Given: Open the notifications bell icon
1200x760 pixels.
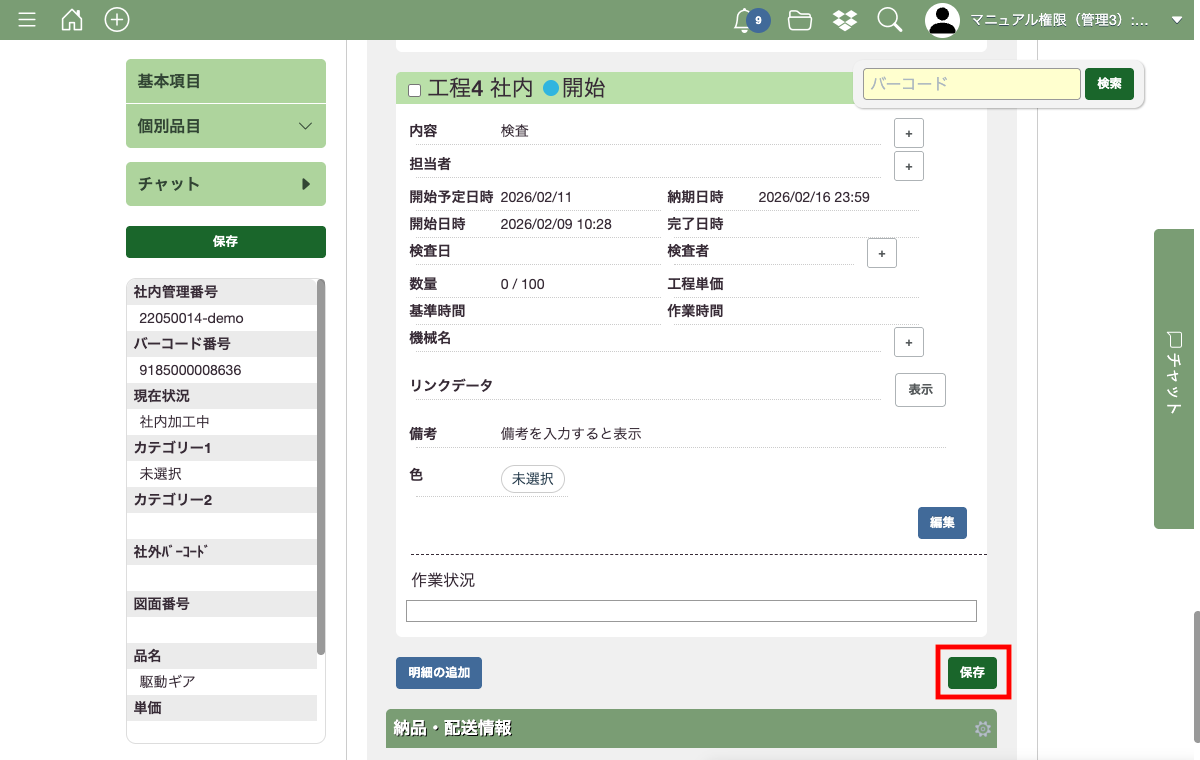Looking at the screenshot, I should tap(743, 20).
